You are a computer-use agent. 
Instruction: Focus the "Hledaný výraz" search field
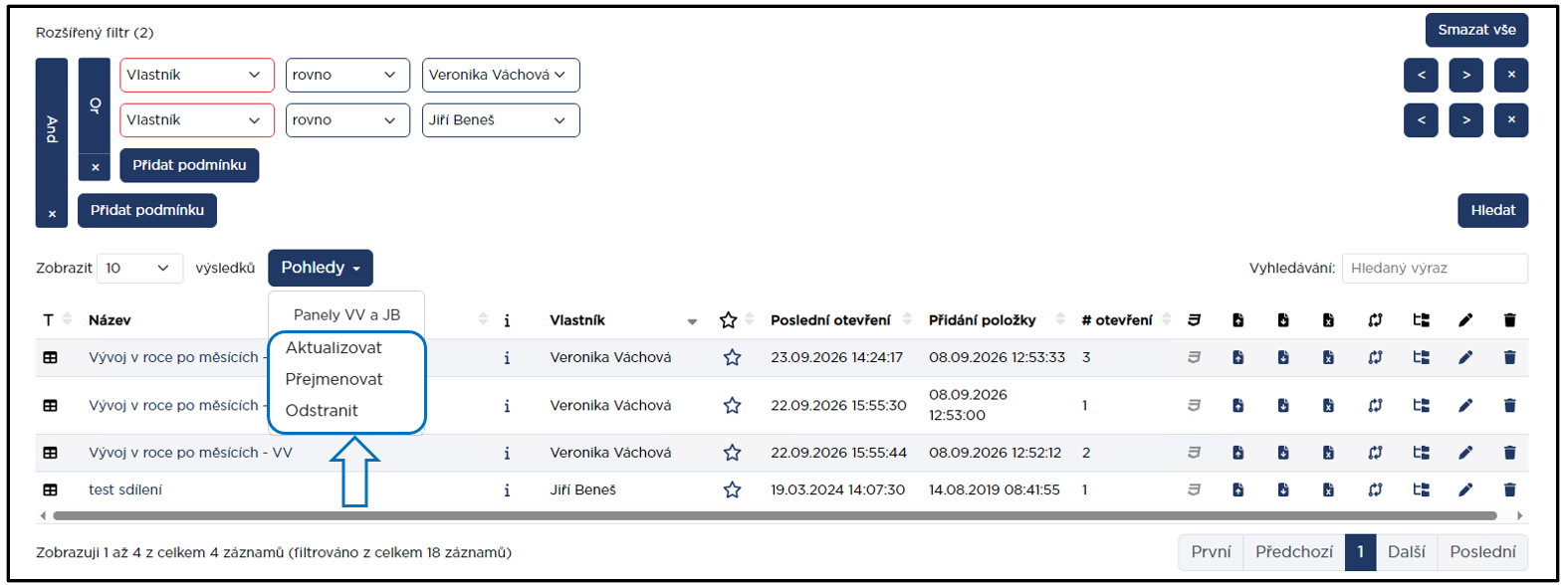click(x=1435, y=268)
